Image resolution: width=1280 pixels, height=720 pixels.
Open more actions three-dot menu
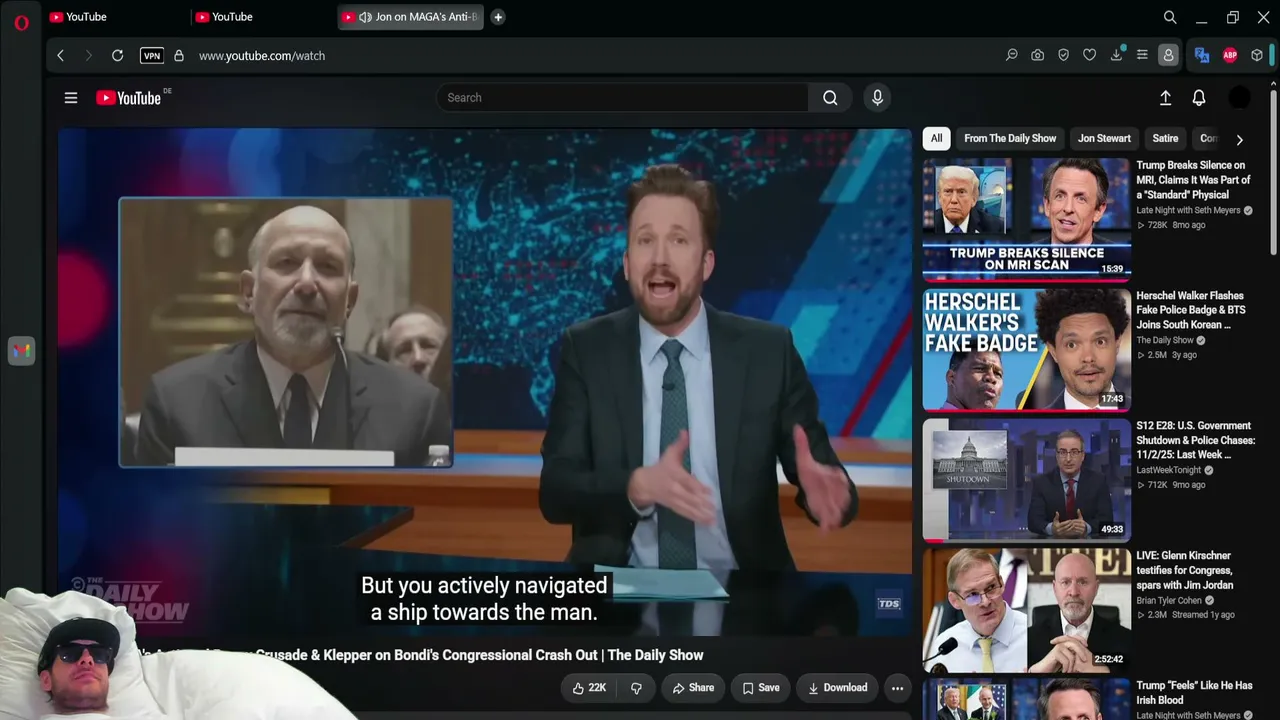[897, 688]
